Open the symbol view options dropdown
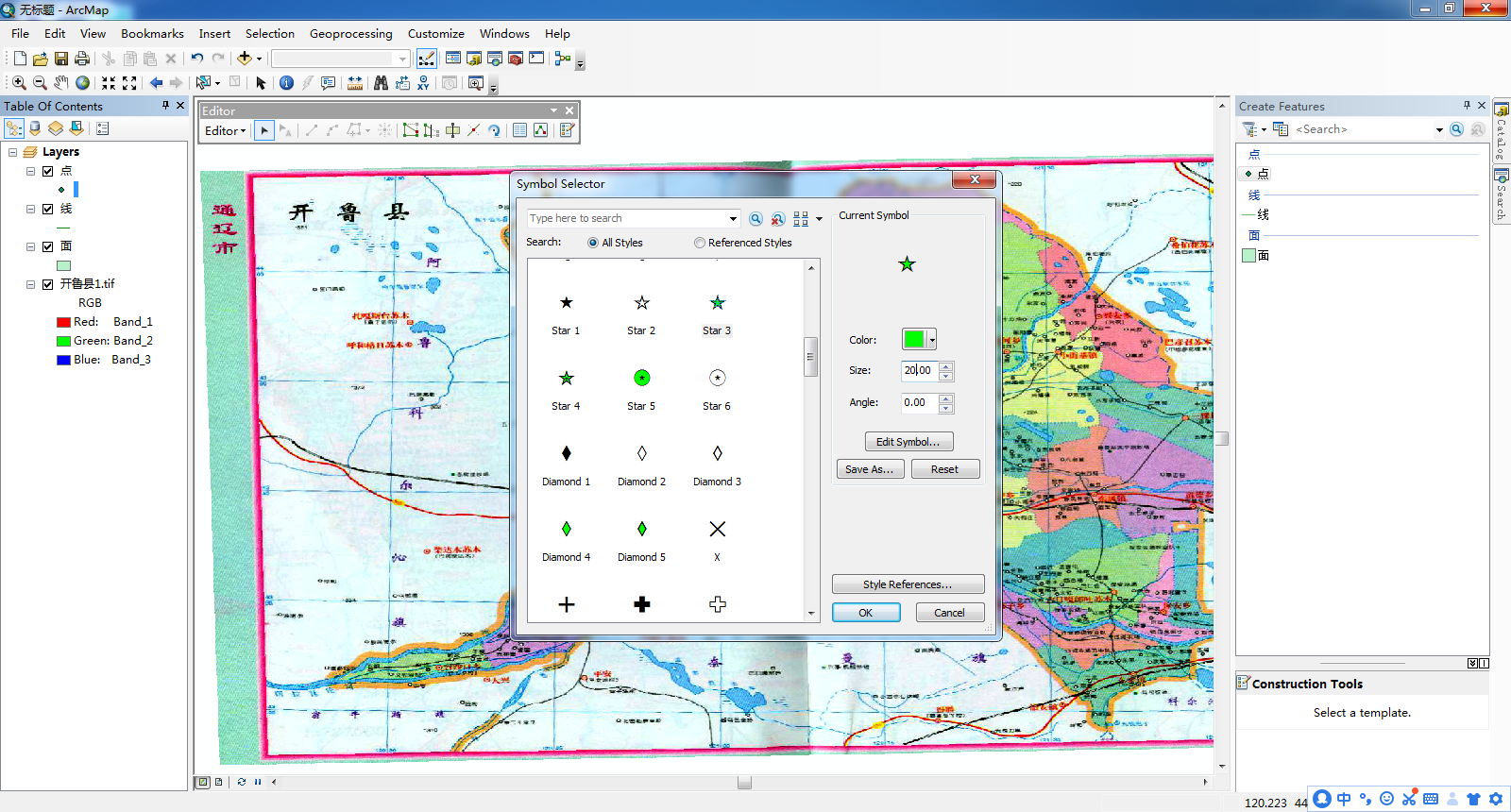Image resolution: width=1511 pixels, height=812 pixels. [819, 219]
